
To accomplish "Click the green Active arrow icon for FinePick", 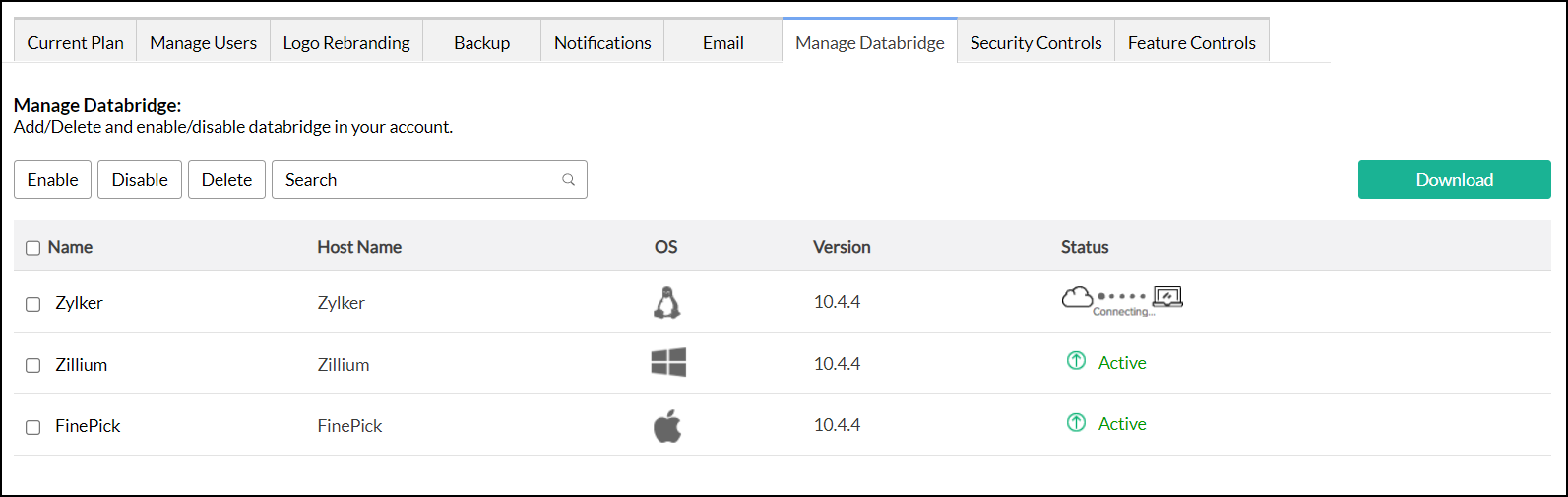I will pos(1076,423).
